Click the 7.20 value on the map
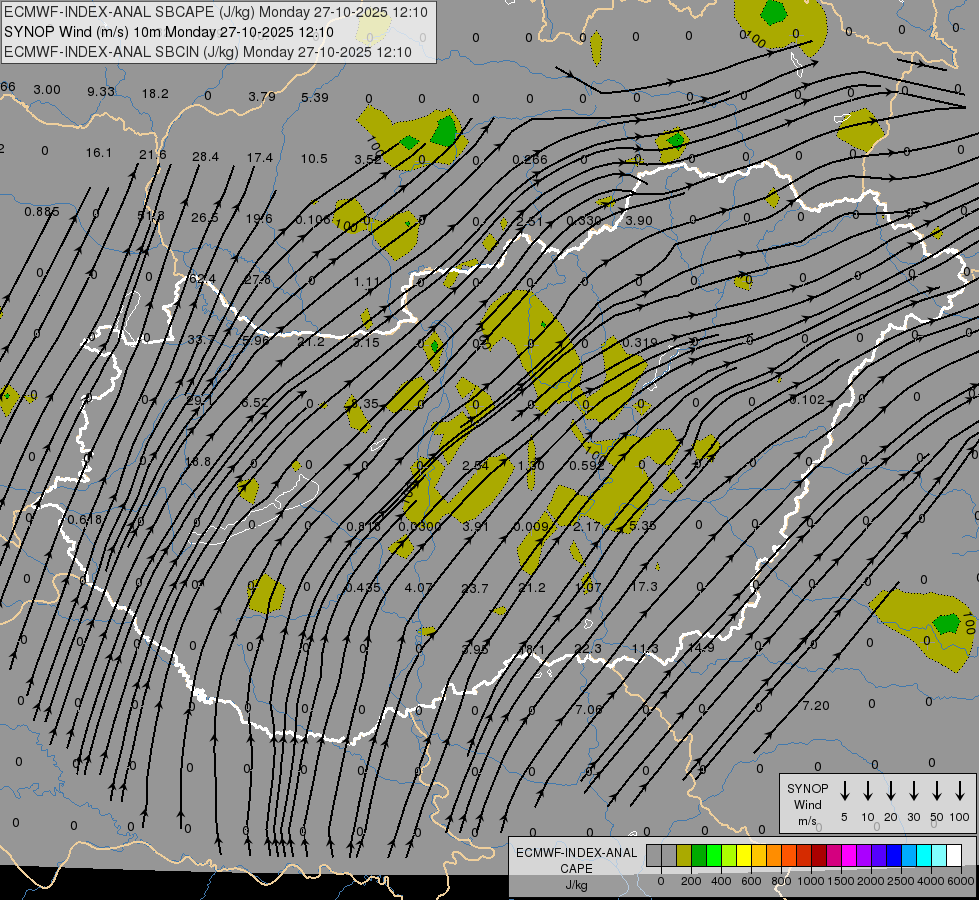979x900 pixels. point(816,706)
